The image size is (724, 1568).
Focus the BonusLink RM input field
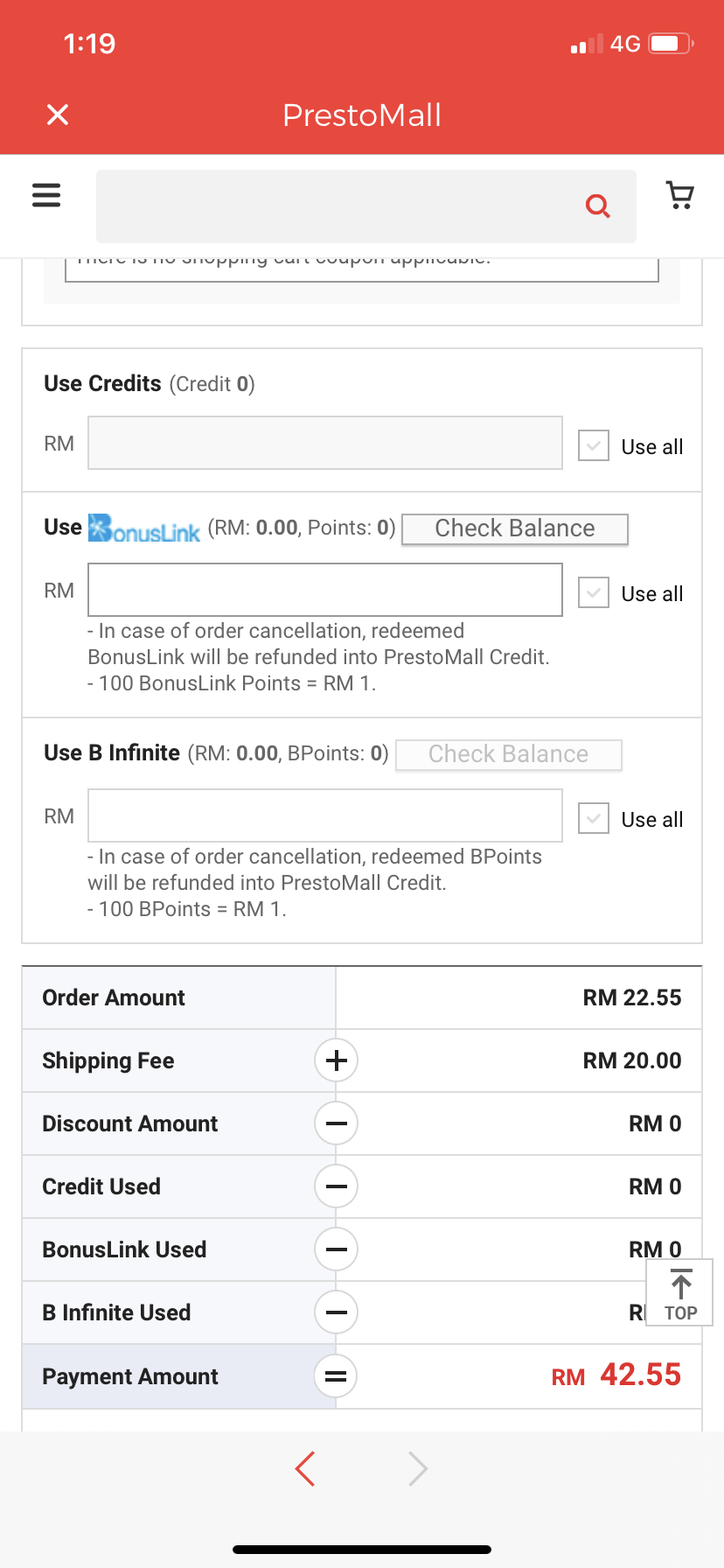324,590
